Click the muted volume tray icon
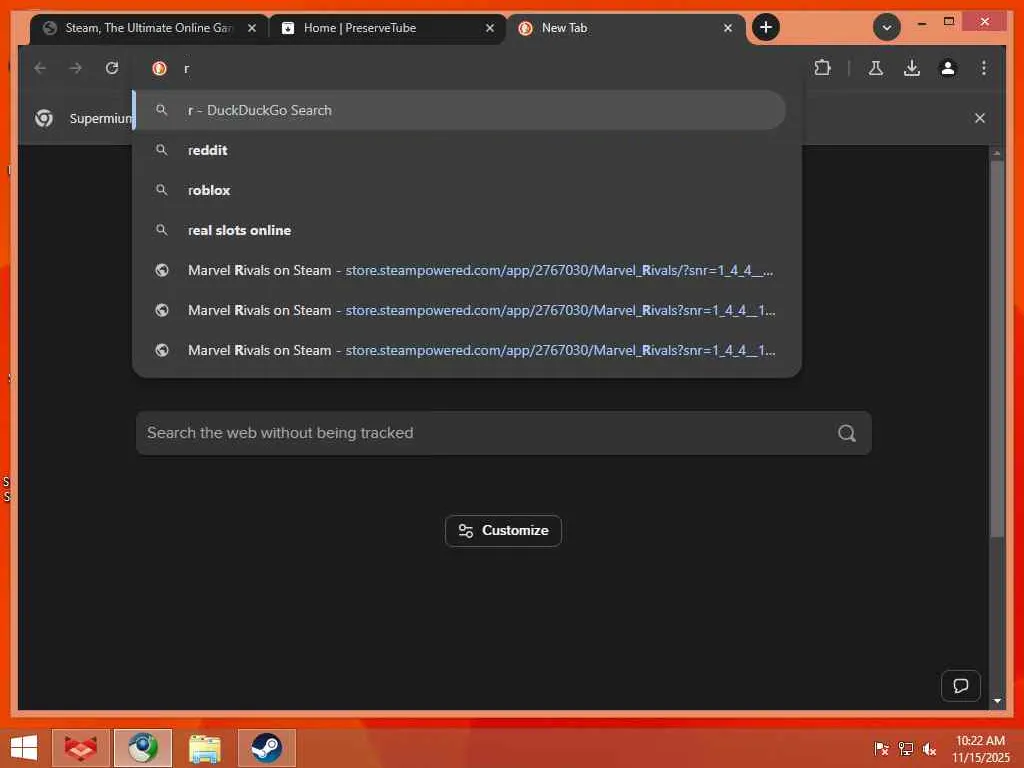Viewport: 1024px width, 768px height. (x=929, y=749)
